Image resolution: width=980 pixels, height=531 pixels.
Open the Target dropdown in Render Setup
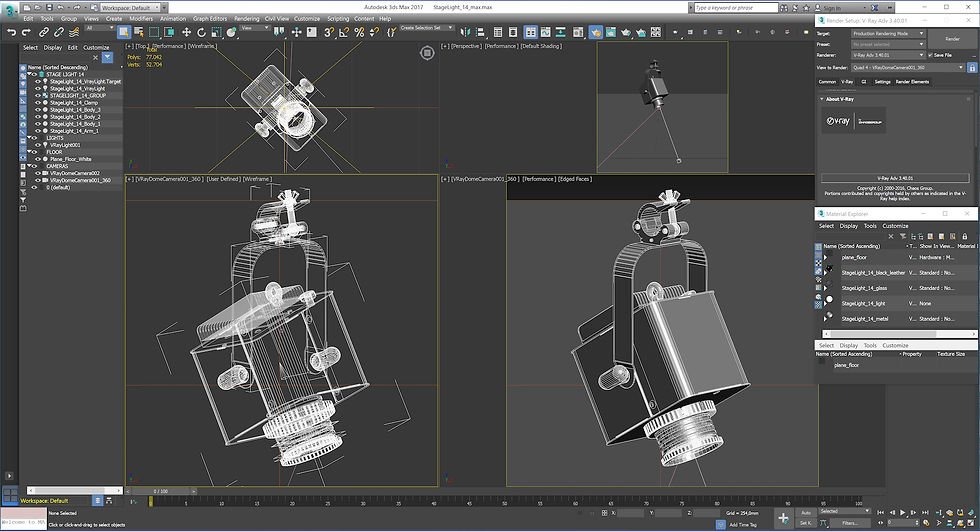[x=888, y=33]
